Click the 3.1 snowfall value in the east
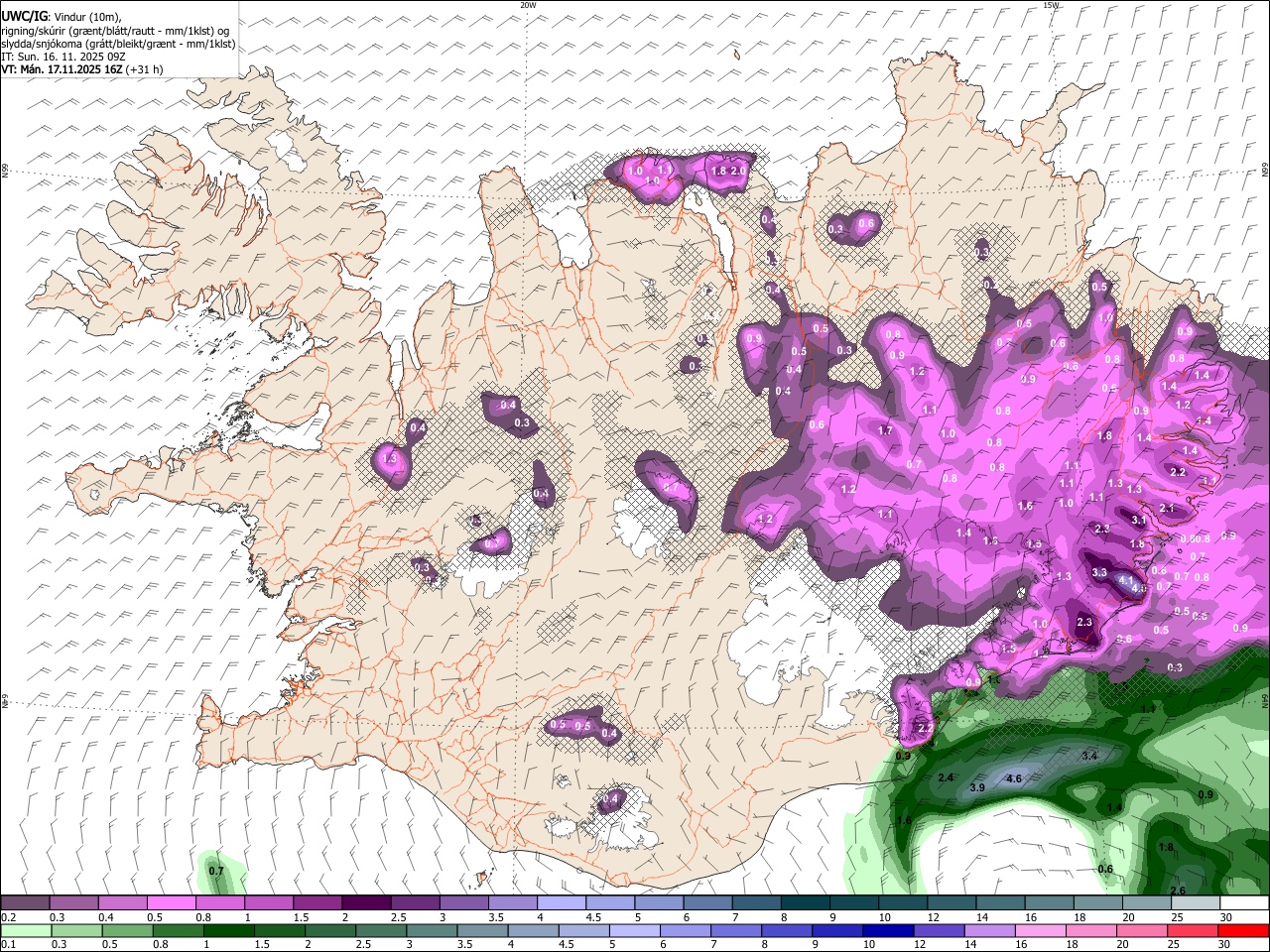The width and height of the screenshot is (1270, 952). coord(1139,520)
